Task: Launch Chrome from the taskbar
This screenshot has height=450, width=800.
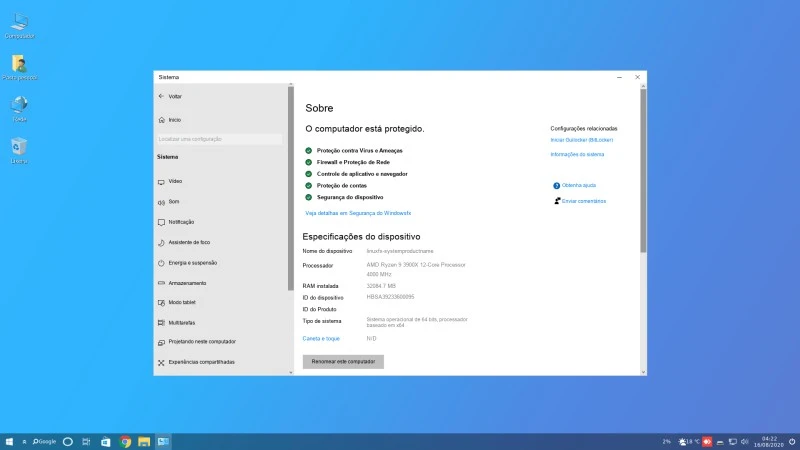Action: (125, 442)
